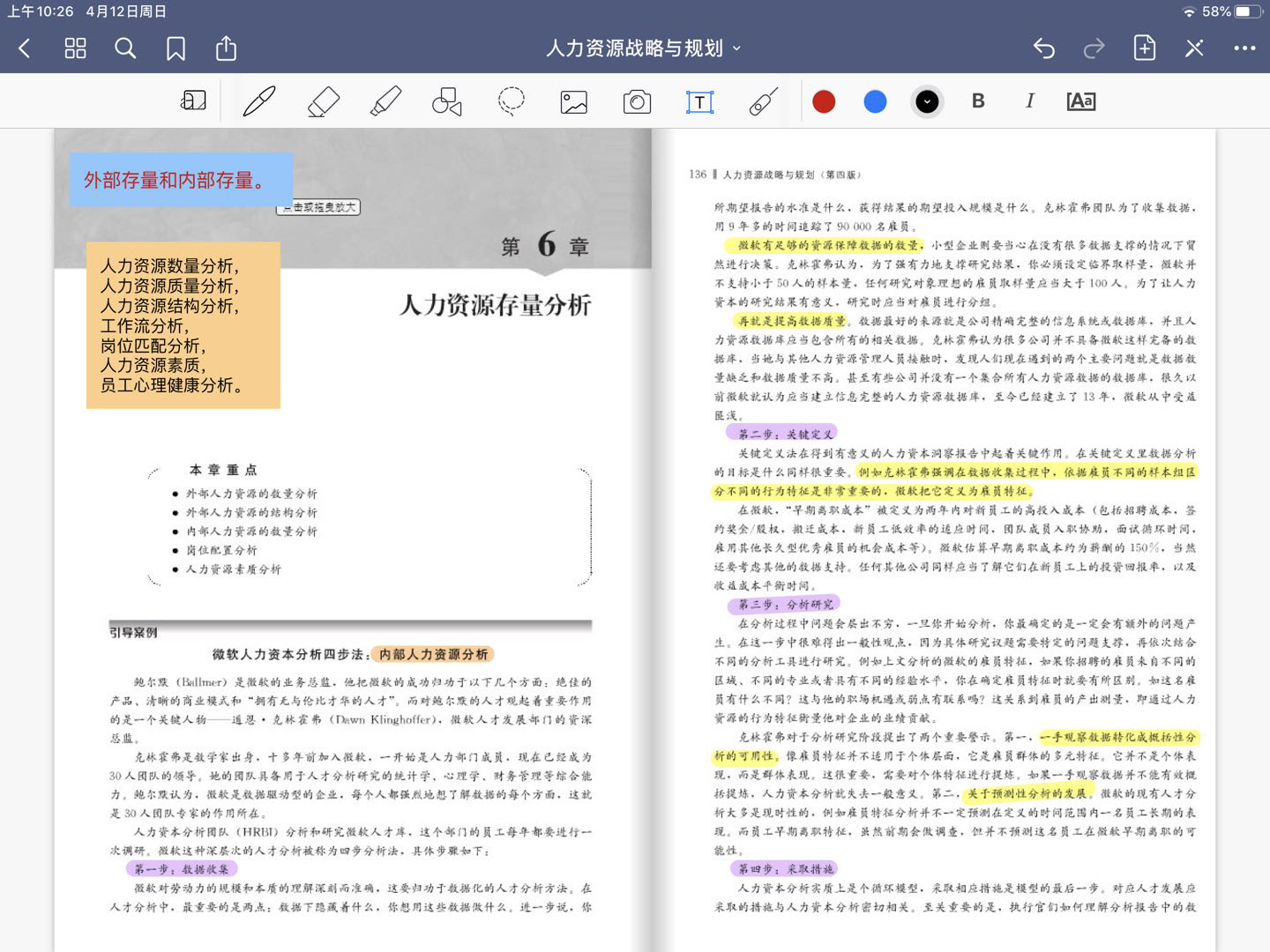
Task: Go back with the left chevron
Action: pyautogui.click(x=25, y=48)
